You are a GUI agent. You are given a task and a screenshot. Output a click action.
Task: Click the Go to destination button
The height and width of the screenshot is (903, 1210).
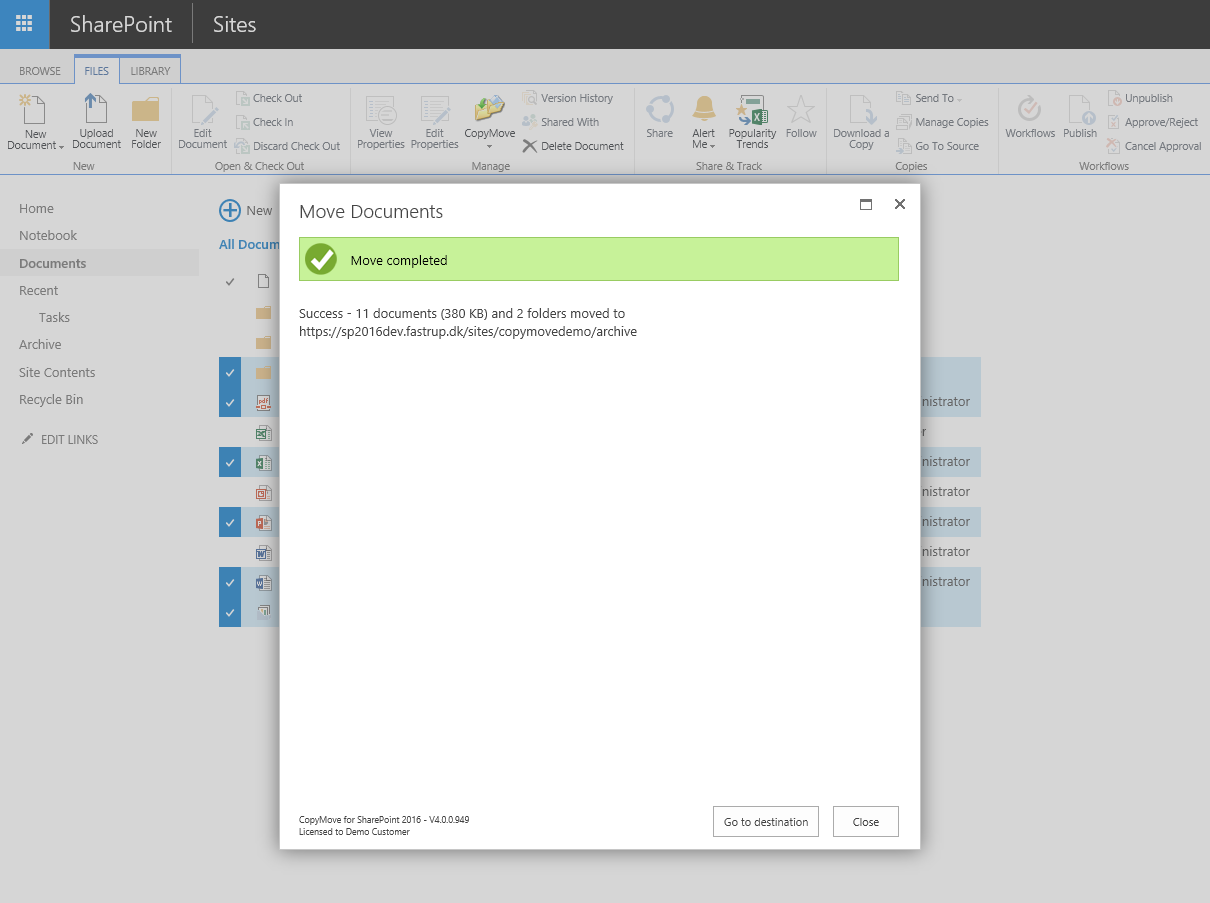coord(766,821)
